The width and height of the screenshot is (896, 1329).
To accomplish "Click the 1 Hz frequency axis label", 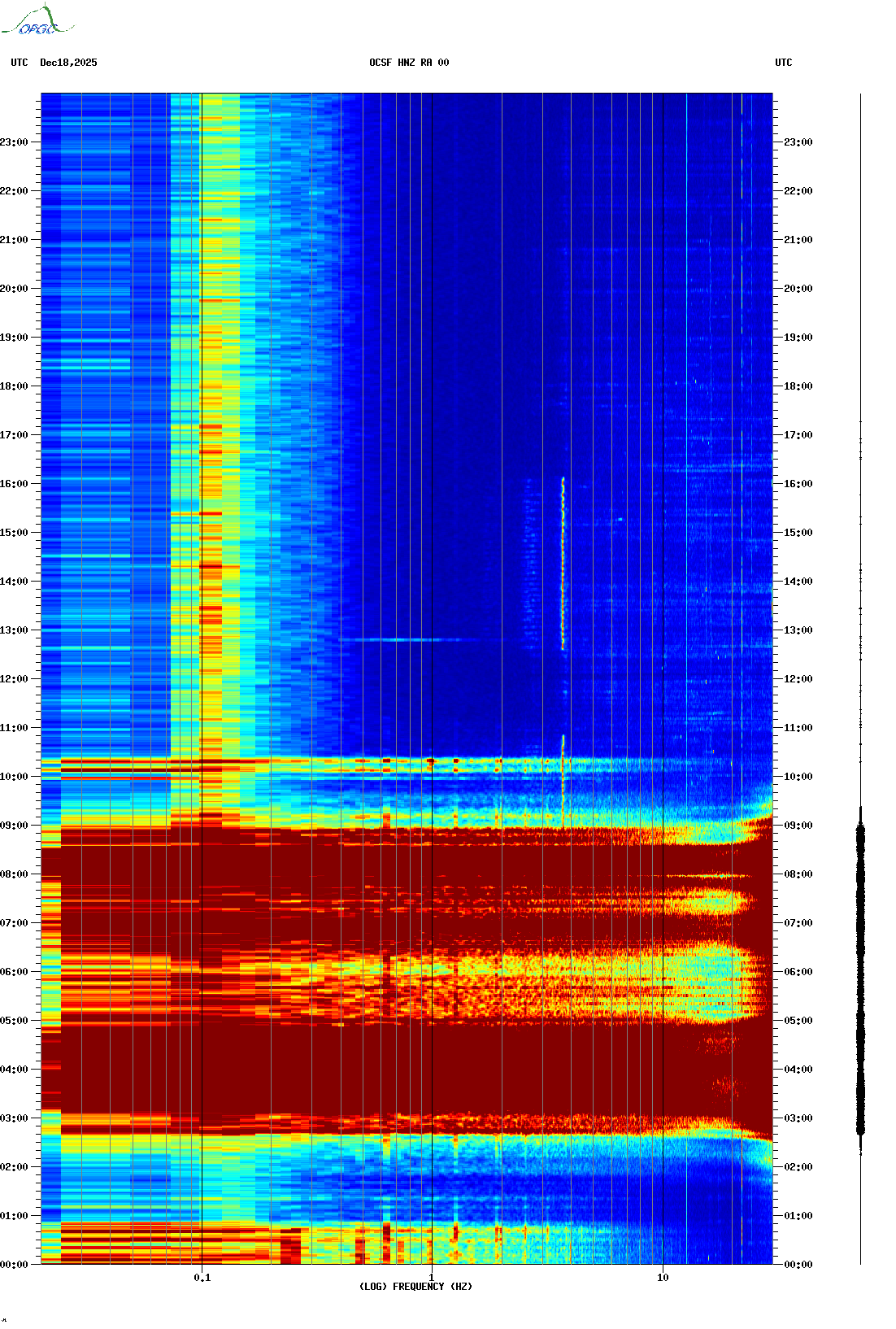I will pyautogui.click(x=432, y=1278).
